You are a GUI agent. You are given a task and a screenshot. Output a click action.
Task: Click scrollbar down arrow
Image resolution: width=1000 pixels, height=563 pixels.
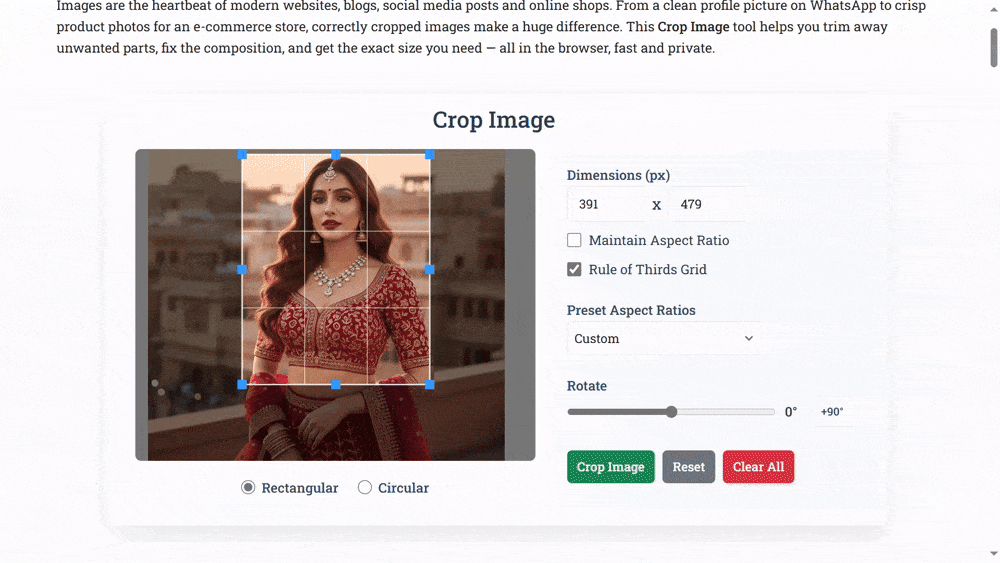pyautogui.click(x=994, y=553)
